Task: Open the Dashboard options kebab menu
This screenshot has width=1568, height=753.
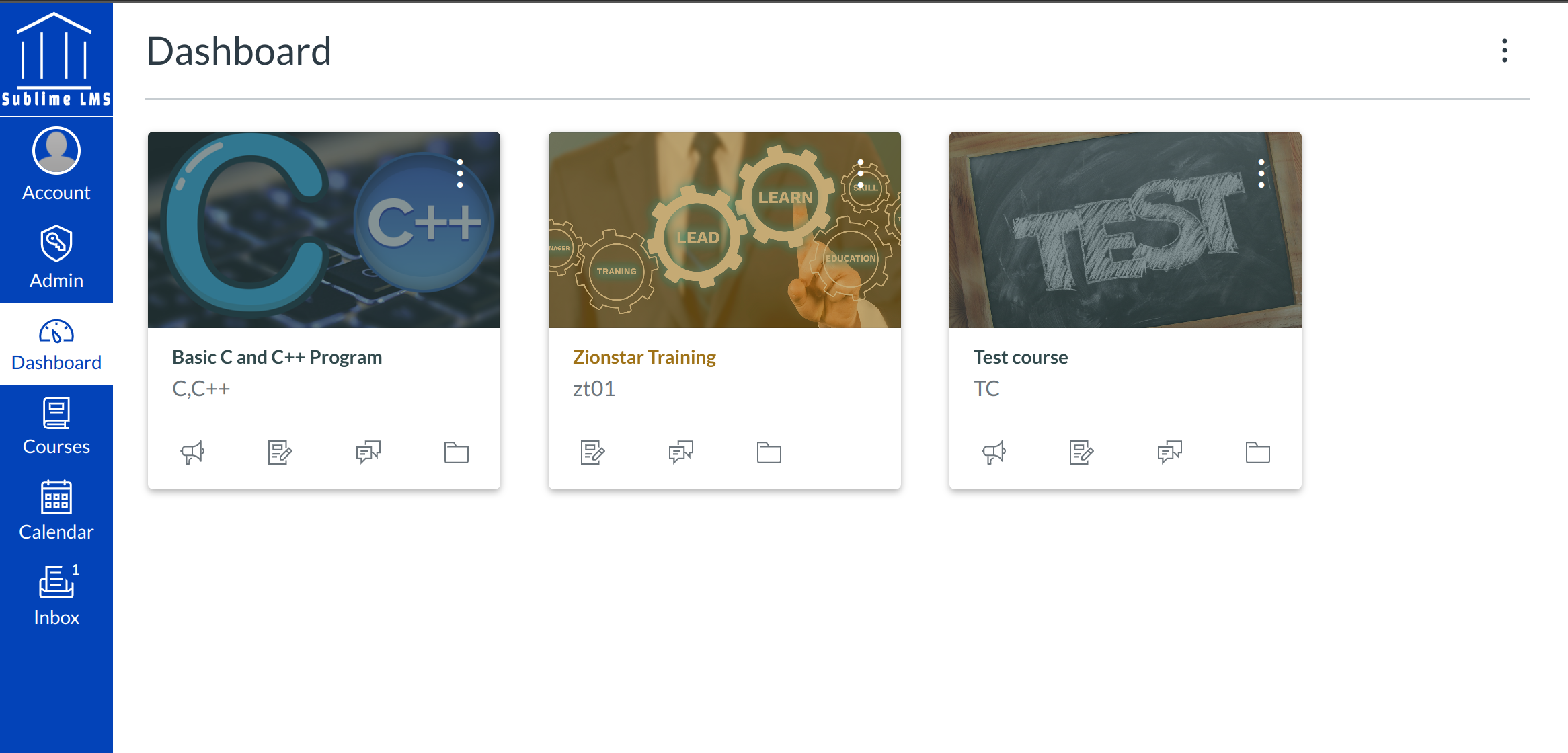Action: tap(1505, 50)
